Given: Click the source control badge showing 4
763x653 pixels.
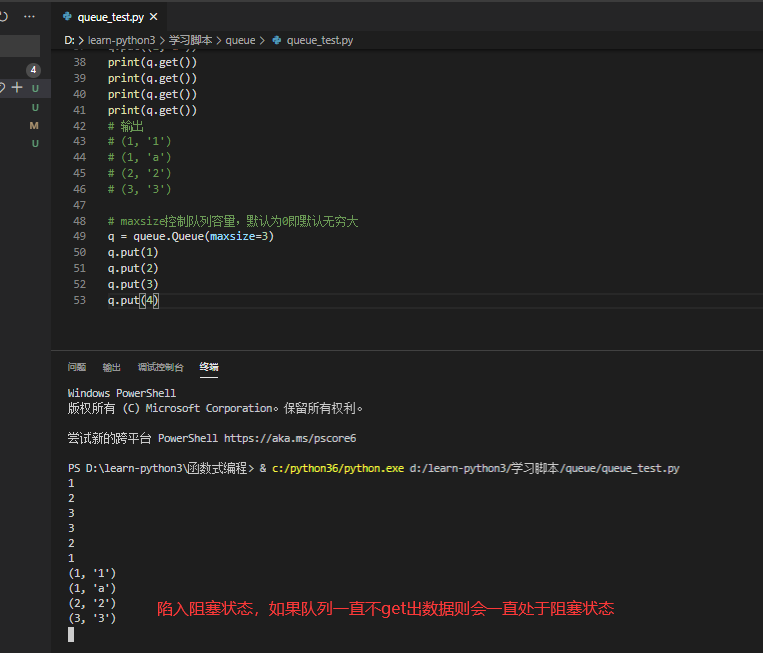Looking at the screenshot, I should (x=33, y=70).
